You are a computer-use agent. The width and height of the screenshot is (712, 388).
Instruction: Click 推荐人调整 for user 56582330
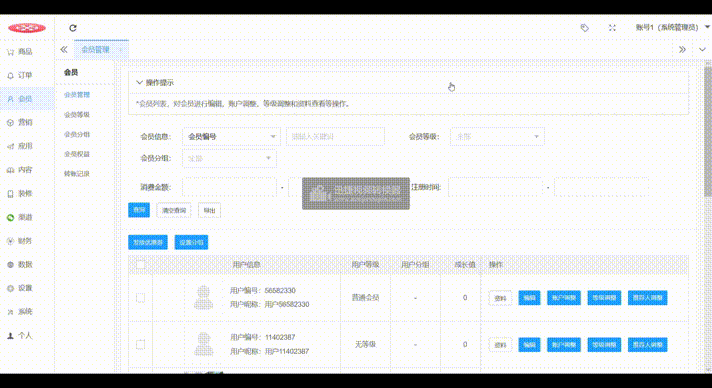[648, 298]
